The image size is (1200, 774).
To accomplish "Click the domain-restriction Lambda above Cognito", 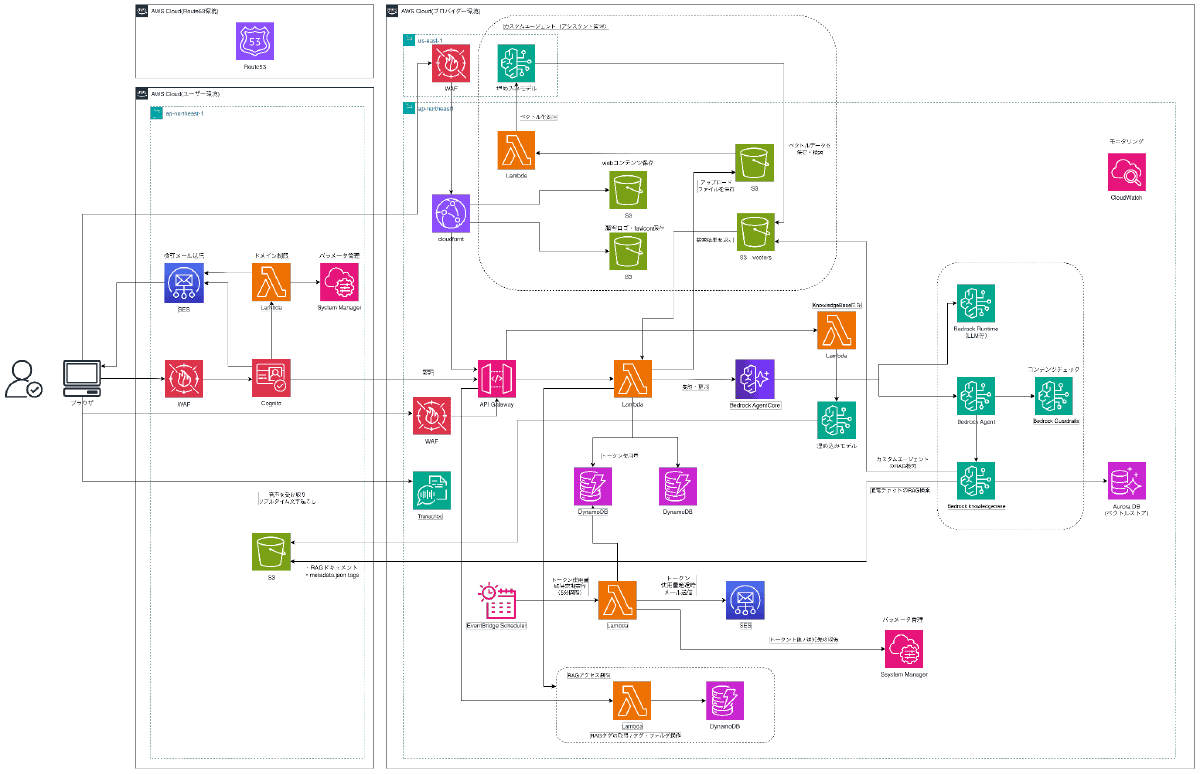I will (271, 282).
